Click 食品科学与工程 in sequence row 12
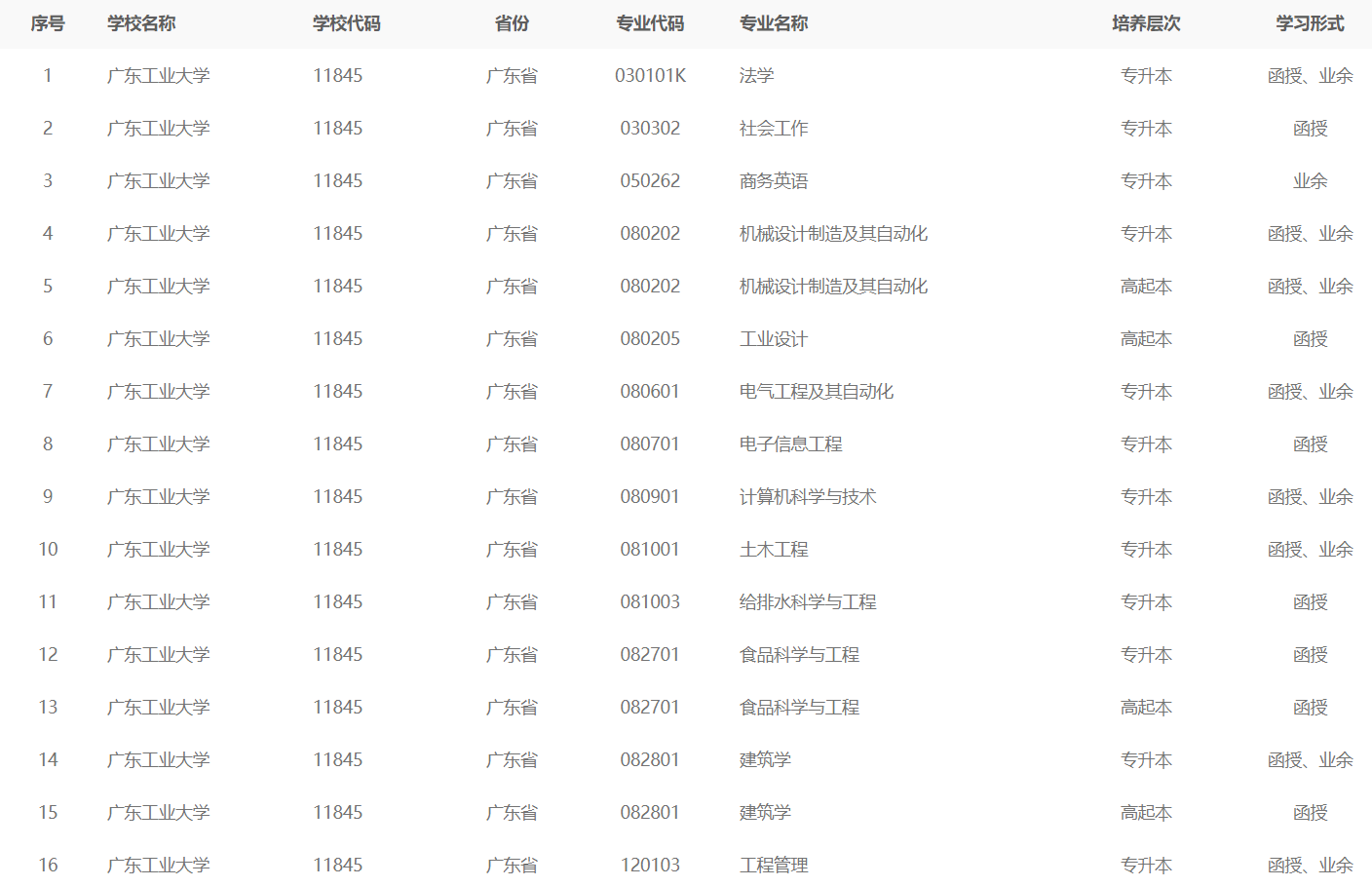This screenshot has width=1372, height=887. pos(799,655)
